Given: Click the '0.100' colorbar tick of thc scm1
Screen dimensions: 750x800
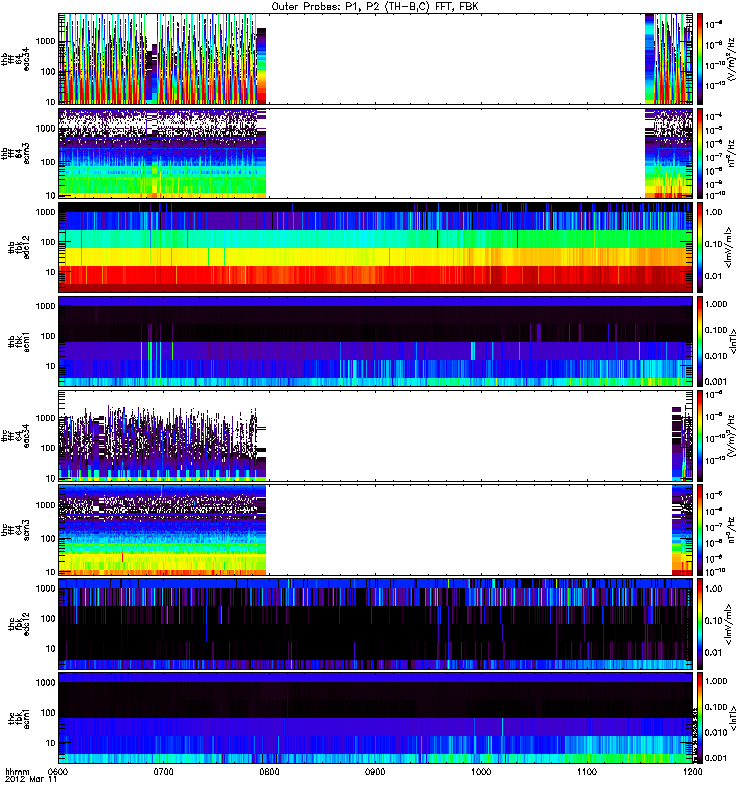Looking at the screenshot, I should coord(716,707).
